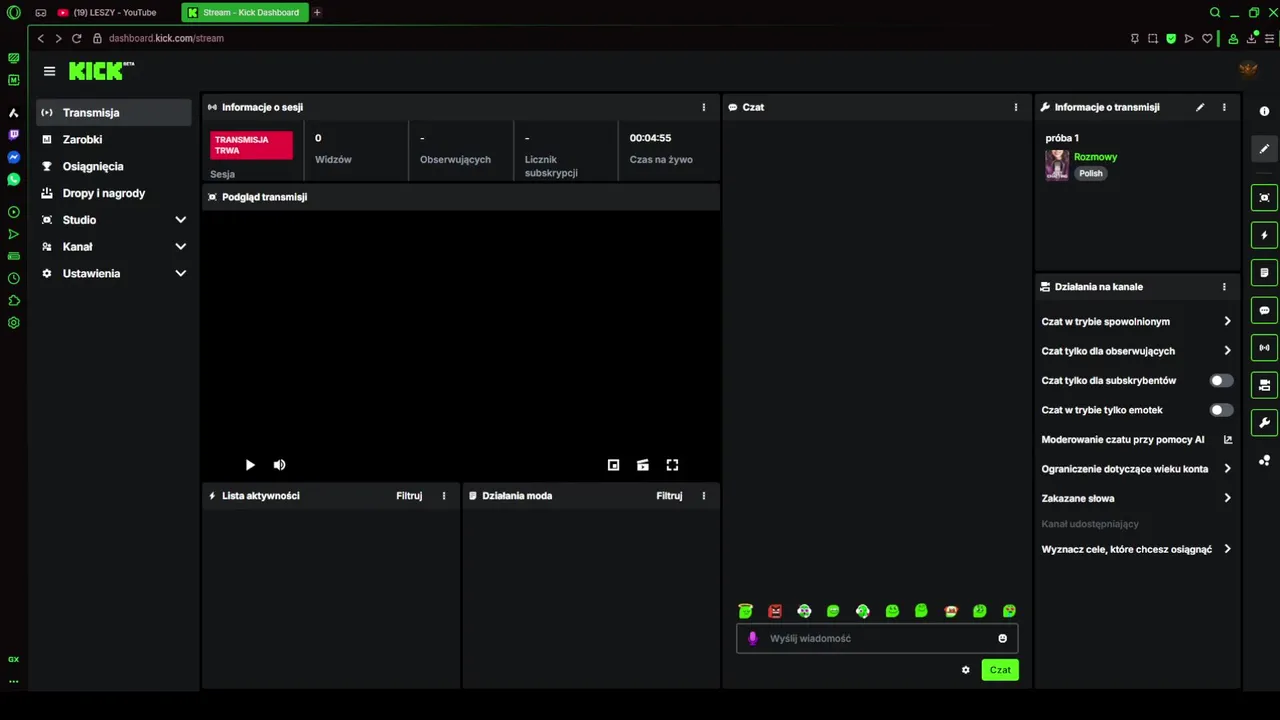Viewport: 1280px width, 720px height.
Task: Click the info icon in right widget bar
Action: [x=1264, y=112]
